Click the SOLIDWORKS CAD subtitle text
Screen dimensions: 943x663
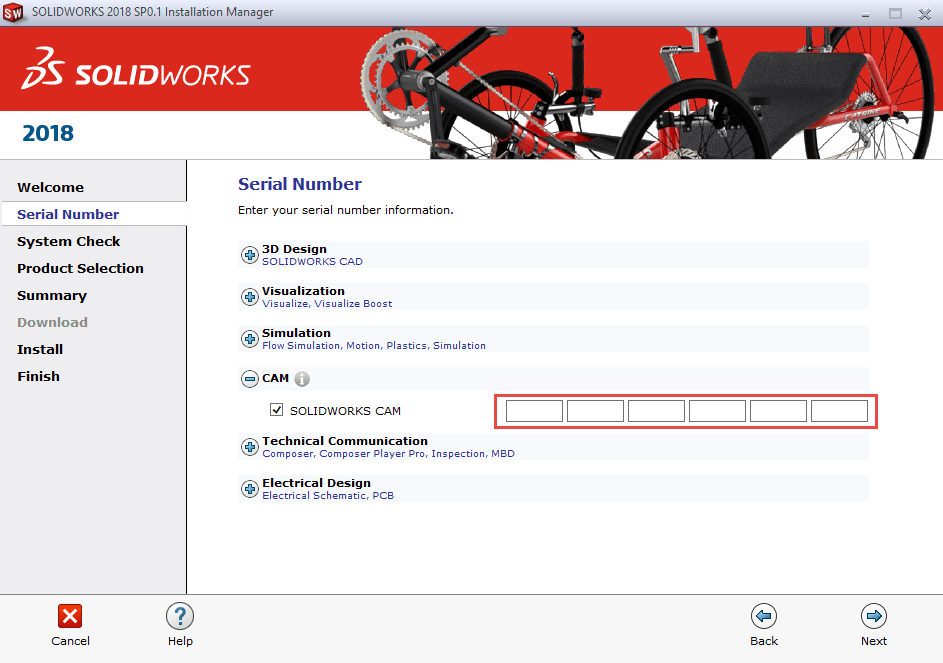tap(312, 262)
